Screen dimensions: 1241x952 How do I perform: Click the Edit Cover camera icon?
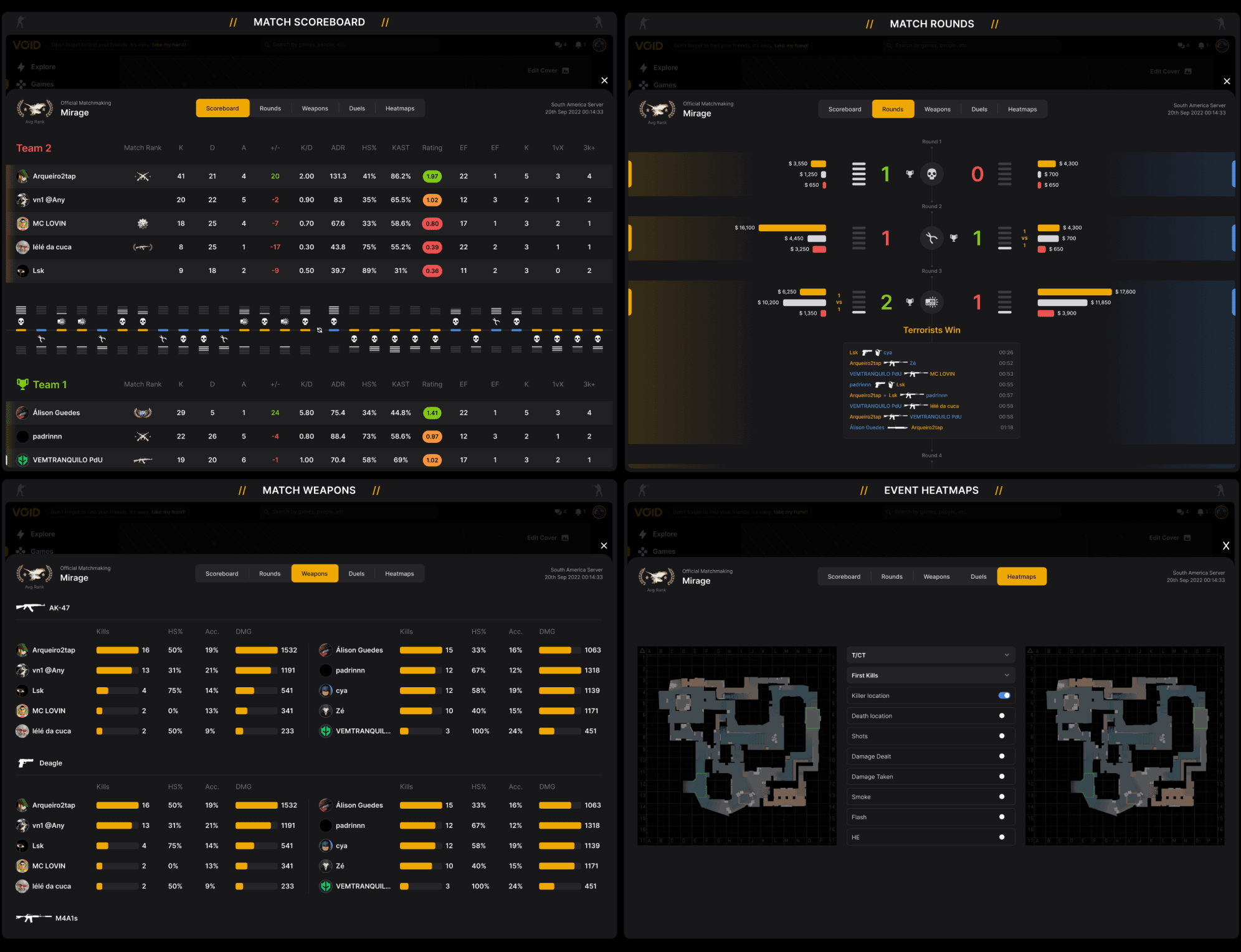(x=564, y=70)
